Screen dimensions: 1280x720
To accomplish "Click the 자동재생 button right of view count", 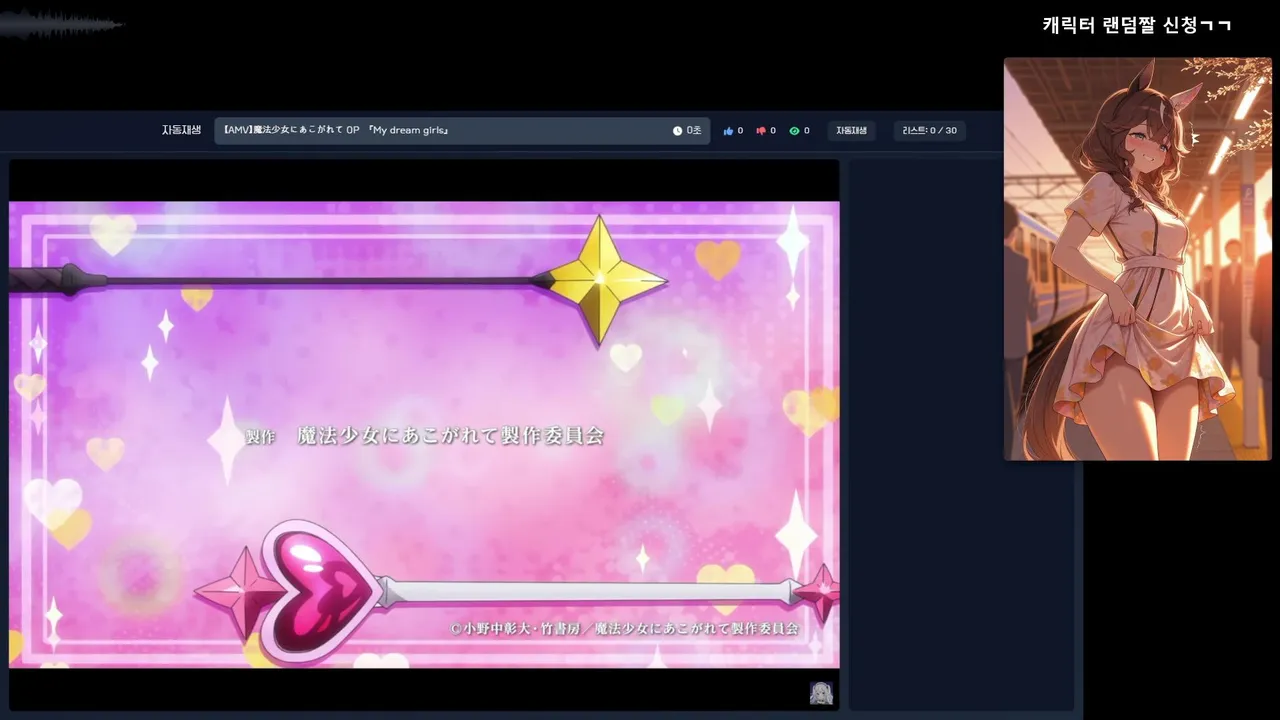I will click(x=851, y=131).
